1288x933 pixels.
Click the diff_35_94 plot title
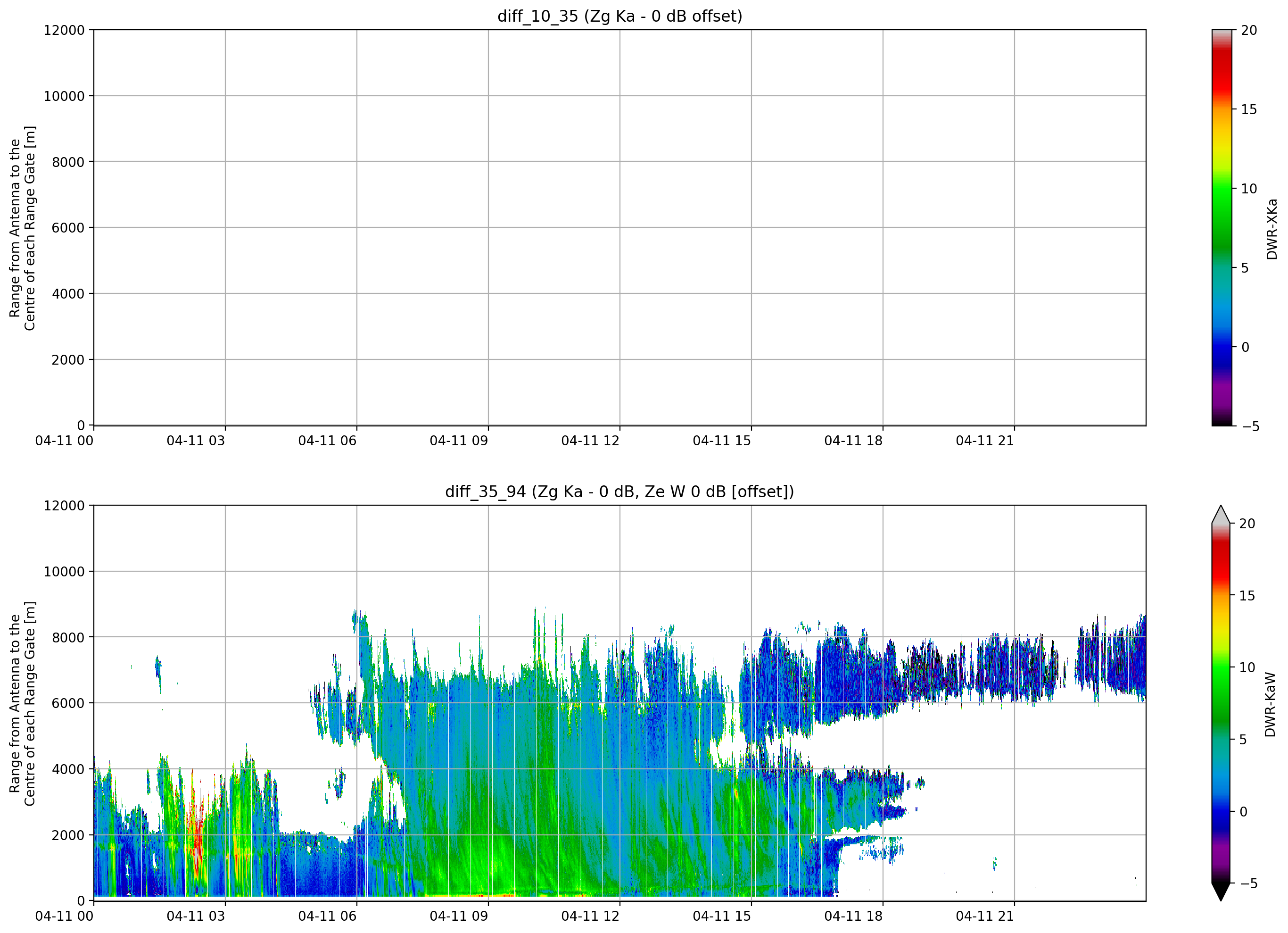[619, 491]
